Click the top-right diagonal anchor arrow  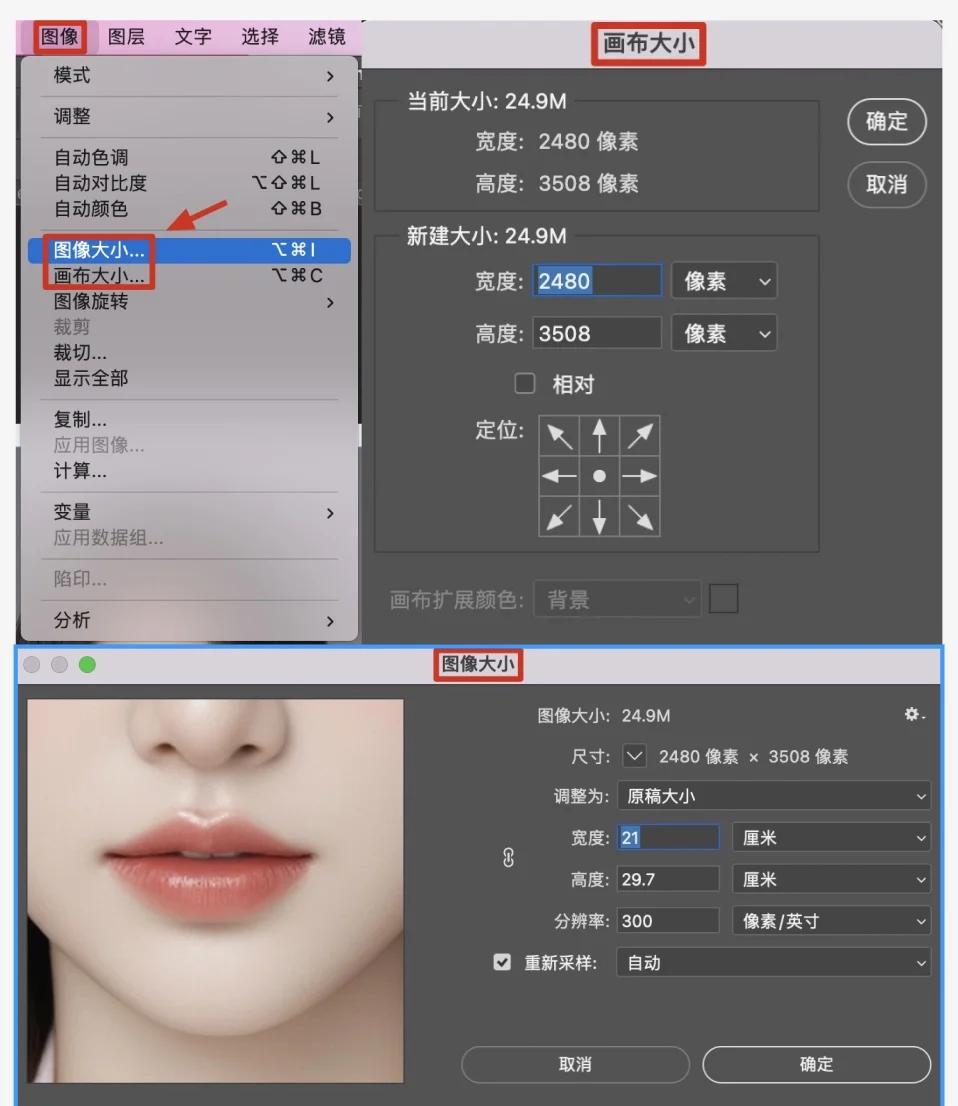point(640,435)
